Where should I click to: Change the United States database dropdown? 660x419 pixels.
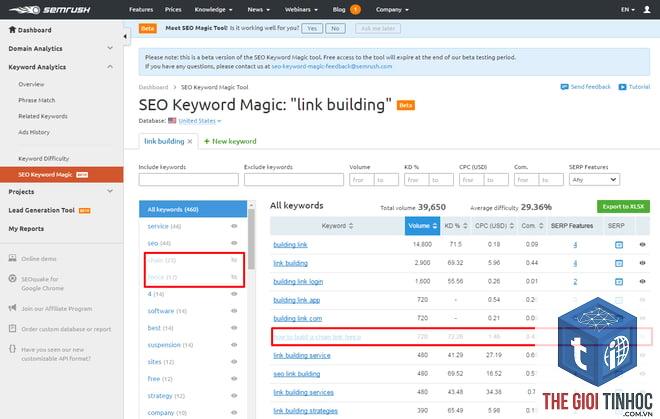(200, 121)
